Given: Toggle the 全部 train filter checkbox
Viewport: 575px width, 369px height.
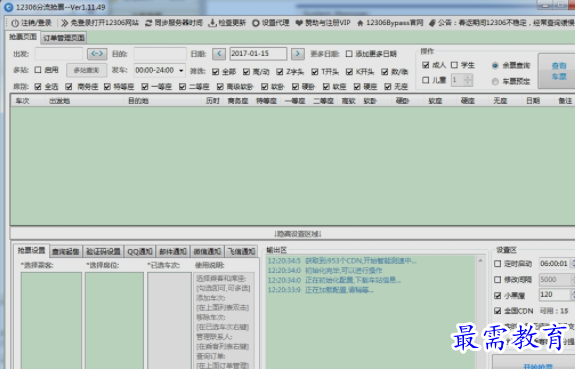Looking at the screenshot, I should pyautogui.click(x=216, y=72).
